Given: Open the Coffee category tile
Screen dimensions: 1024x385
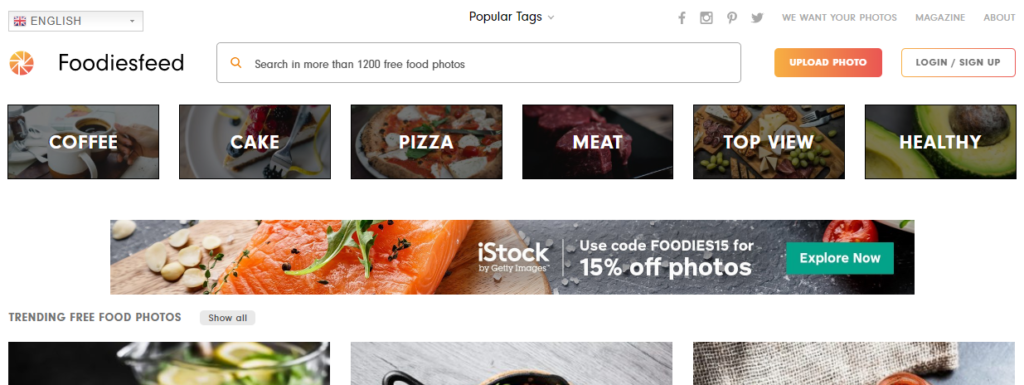Looking at the screenshot, I should (x=83, y=142).
